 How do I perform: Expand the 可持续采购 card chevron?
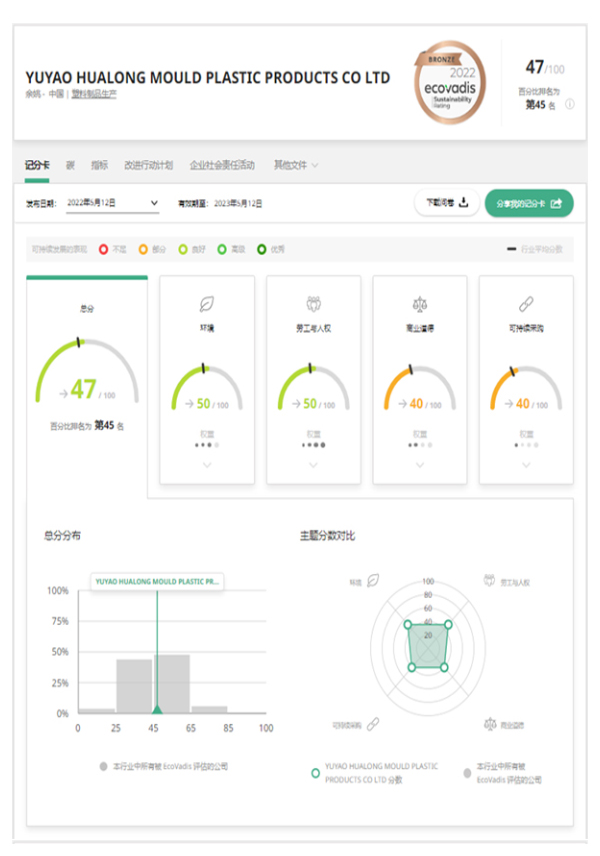[526, 465]
